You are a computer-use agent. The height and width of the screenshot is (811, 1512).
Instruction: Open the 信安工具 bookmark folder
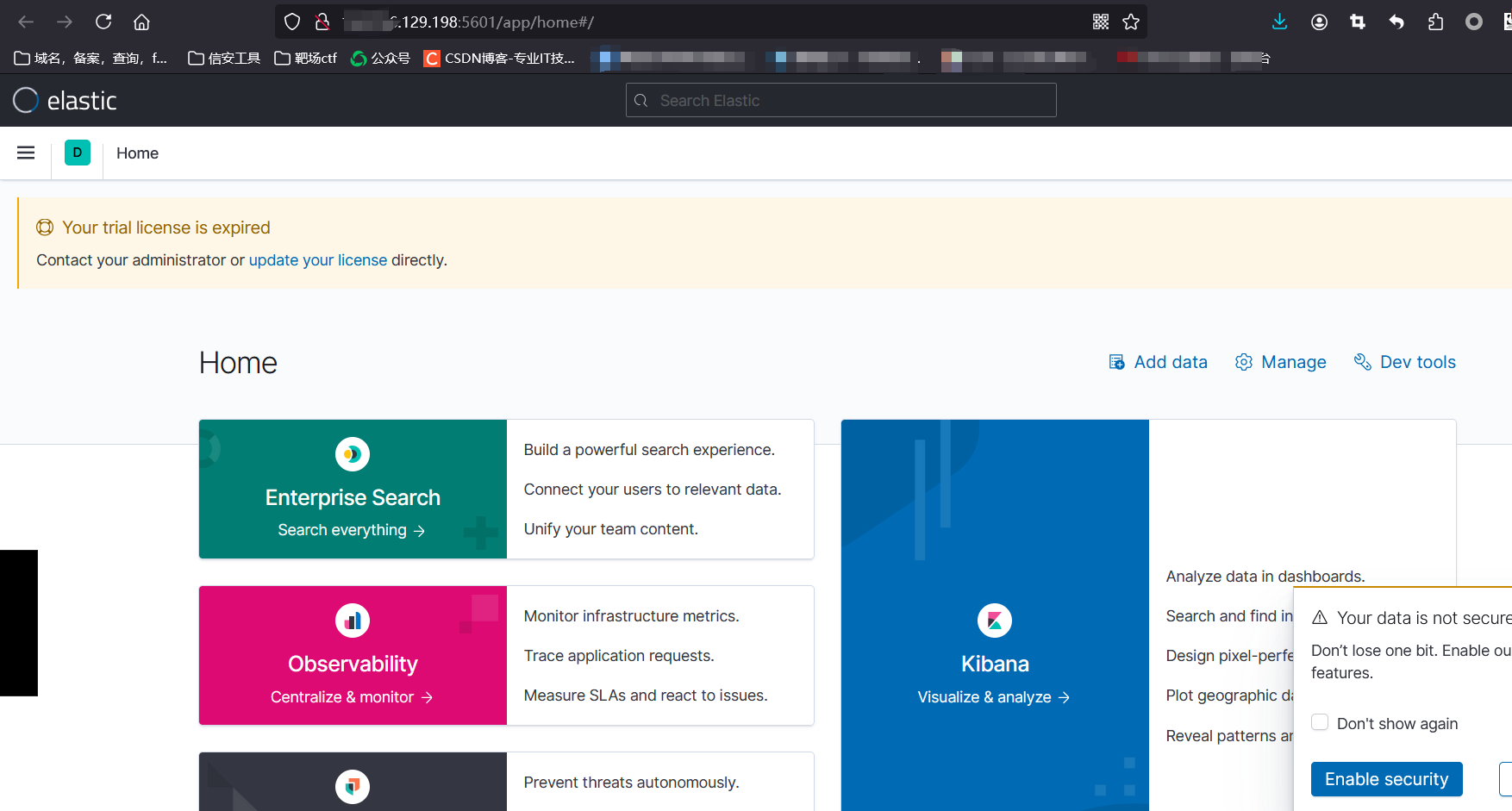click(224, 58)
